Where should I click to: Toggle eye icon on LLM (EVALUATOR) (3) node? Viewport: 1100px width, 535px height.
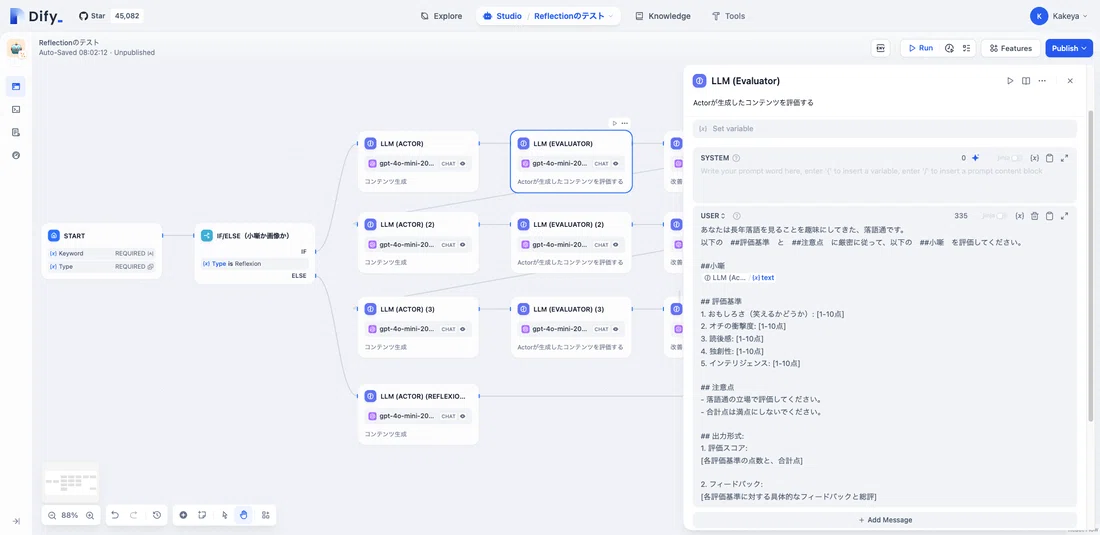[x=615, y=329]
